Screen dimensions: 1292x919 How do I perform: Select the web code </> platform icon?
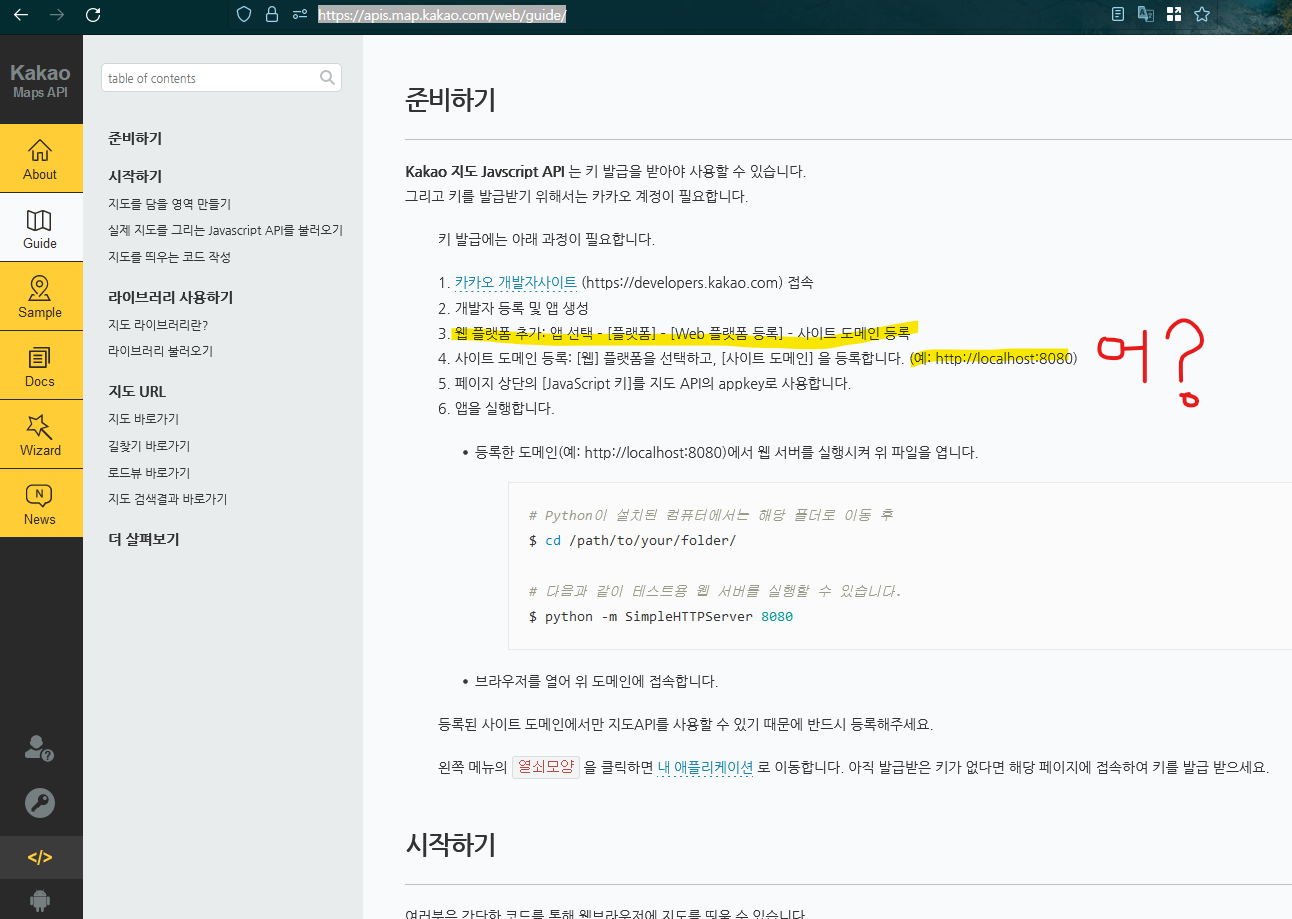(40, 857)
